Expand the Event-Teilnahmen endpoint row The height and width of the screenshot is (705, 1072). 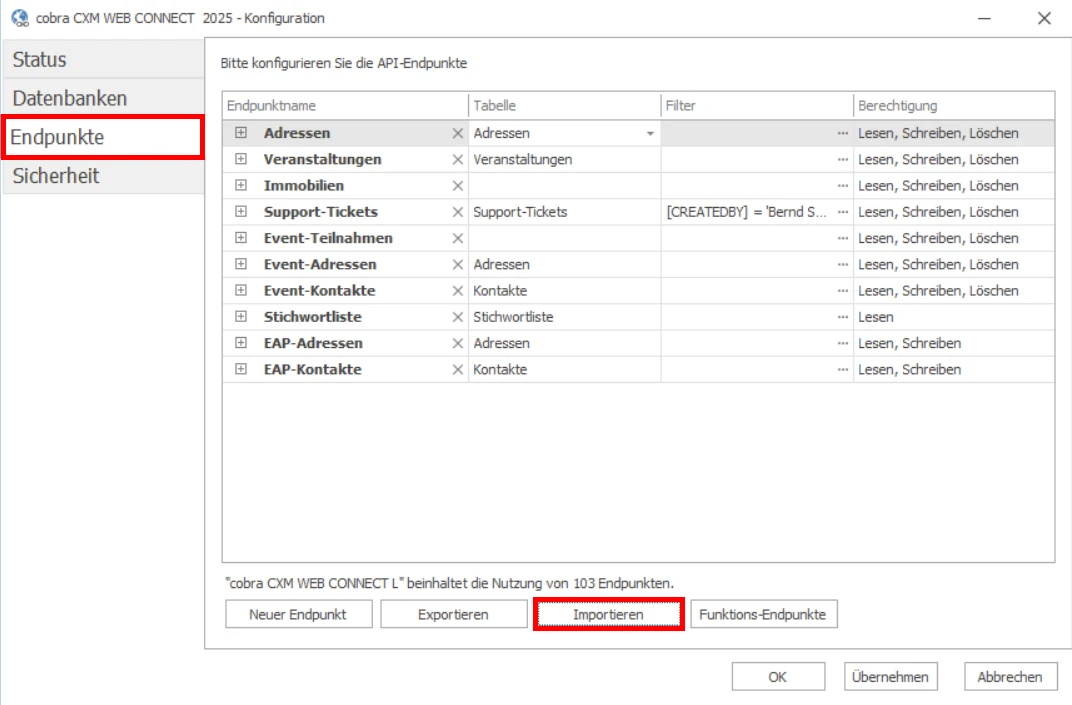coord(241,237)
